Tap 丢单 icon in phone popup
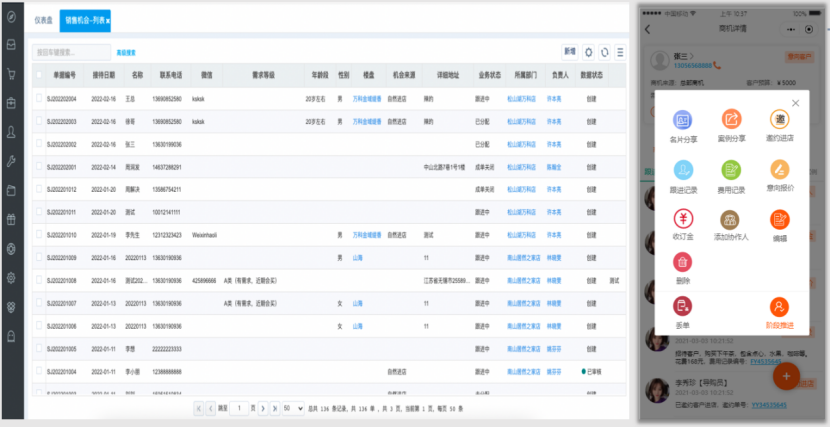Image resolution: width=830 pixels, height=427 pixels. coord(682,306)
